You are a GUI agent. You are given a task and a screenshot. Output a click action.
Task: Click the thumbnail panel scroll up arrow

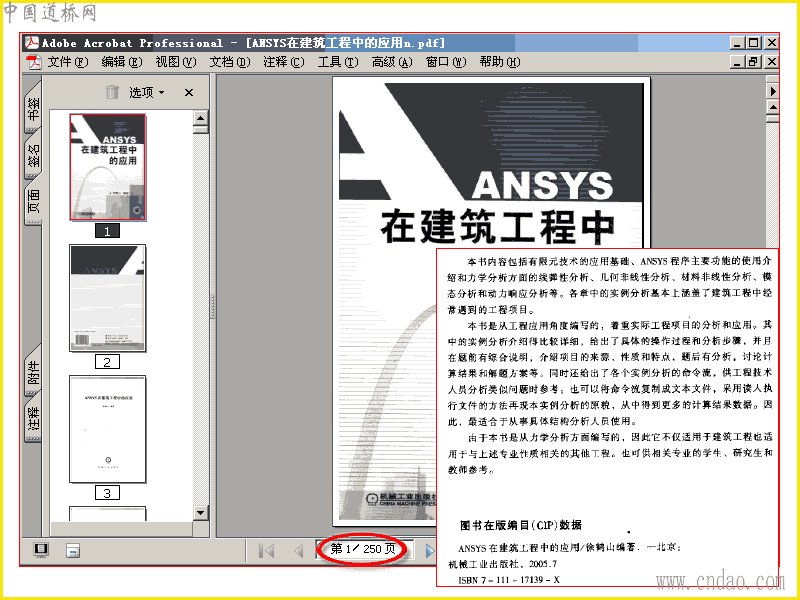201,118
